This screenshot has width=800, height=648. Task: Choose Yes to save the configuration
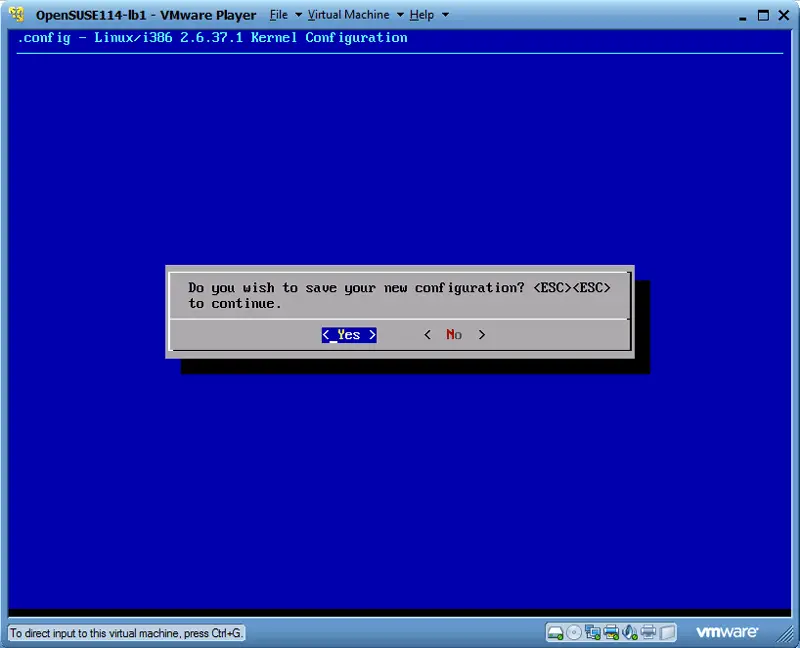[x=349, y=335]
